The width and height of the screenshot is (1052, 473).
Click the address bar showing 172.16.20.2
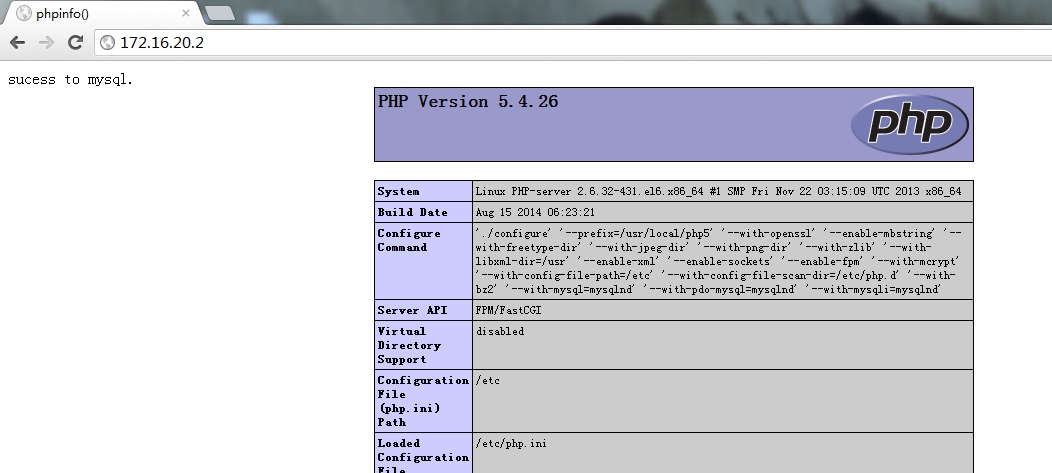click(x=574, y=43)
